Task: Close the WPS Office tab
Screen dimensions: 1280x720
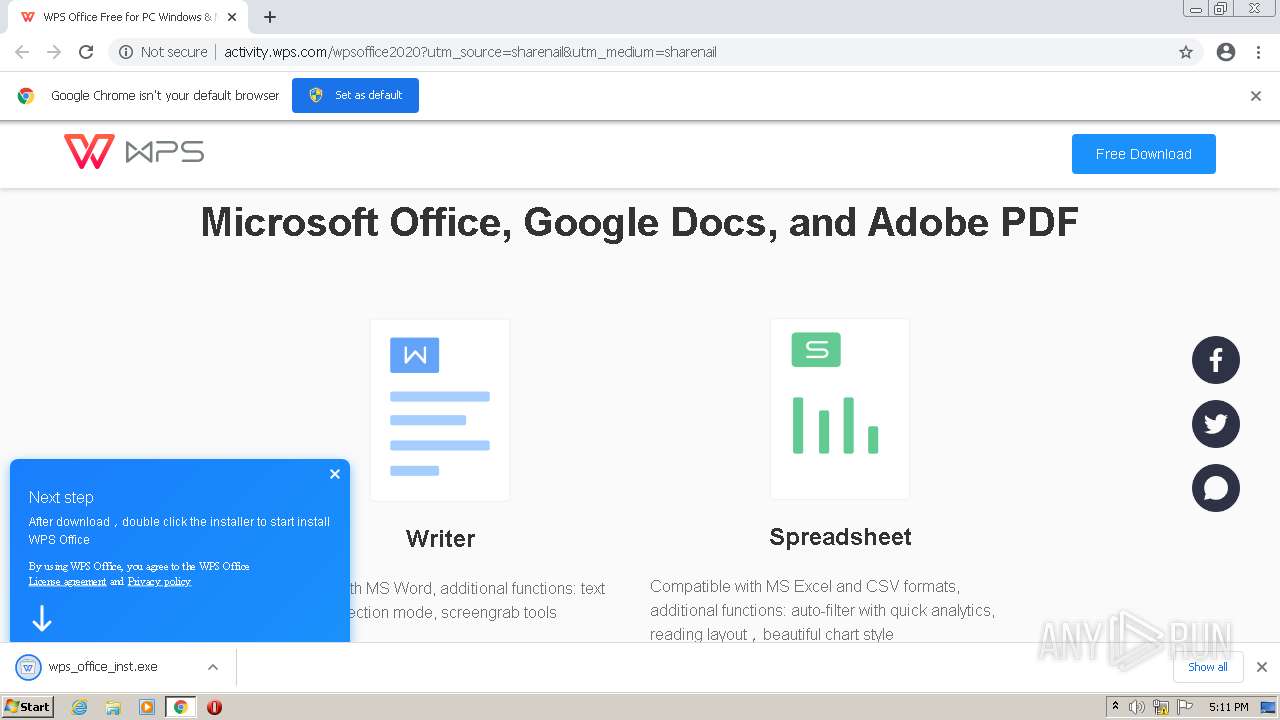Action: pyautogui.click(x=232, y=17)
